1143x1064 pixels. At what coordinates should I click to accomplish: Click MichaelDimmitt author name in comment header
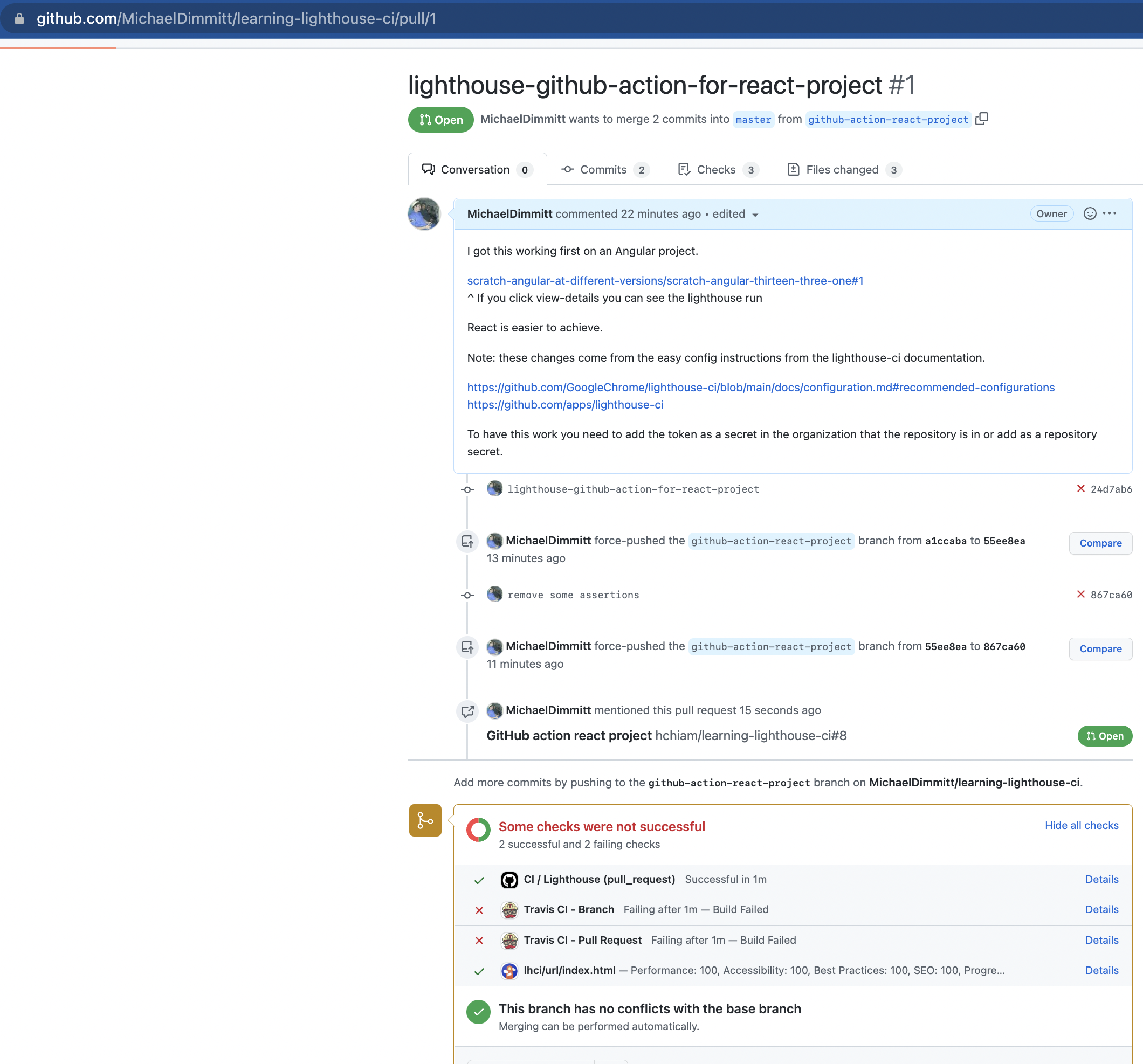[509, 214]
